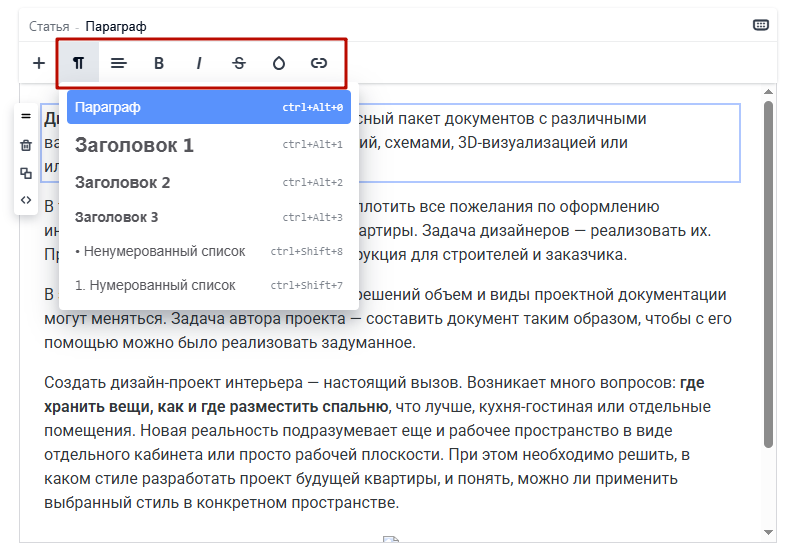
Task: Toggle the paragraph type dropdown button
Action: 78,63
